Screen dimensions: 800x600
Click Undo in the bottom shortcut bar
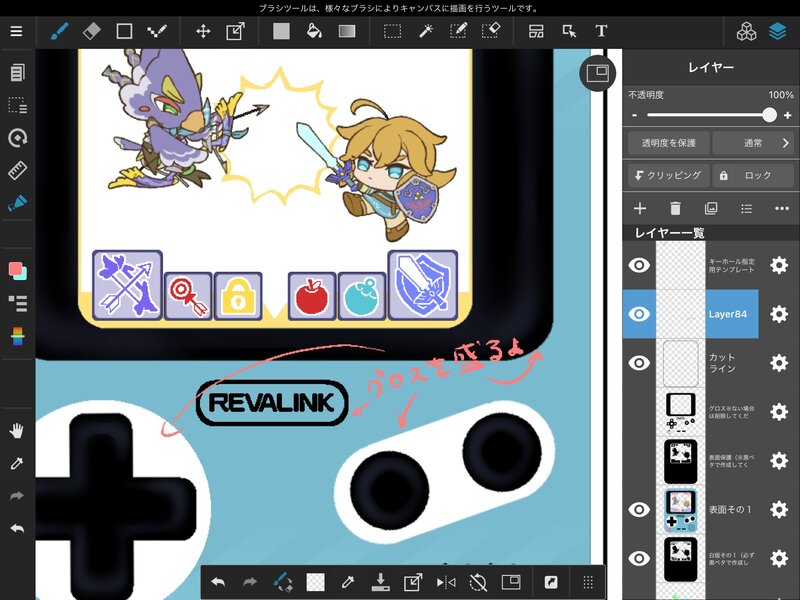click(x=218, y=582)
